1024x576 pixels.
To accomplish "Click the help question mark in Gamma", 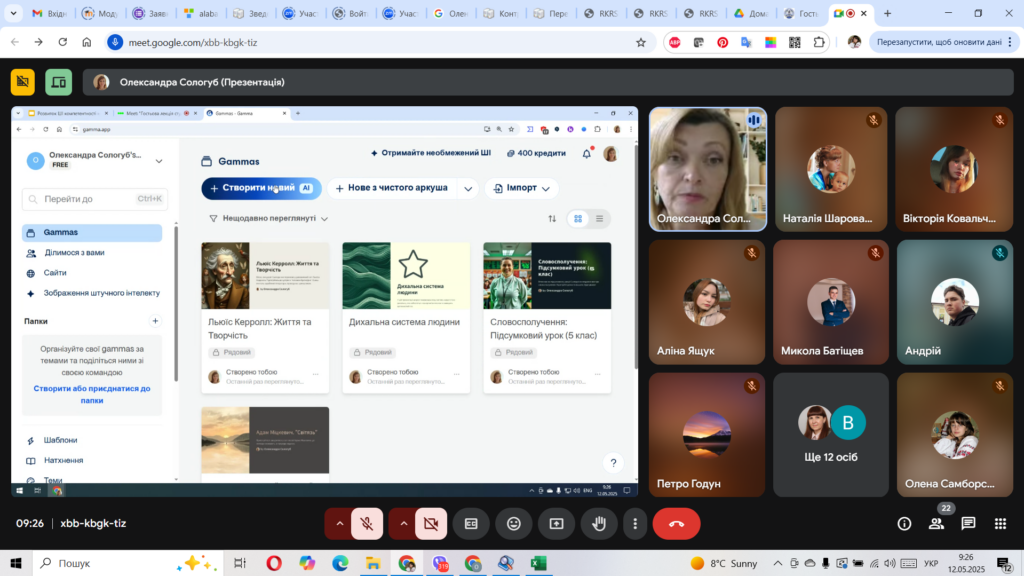I will click(x=613, y=463).
